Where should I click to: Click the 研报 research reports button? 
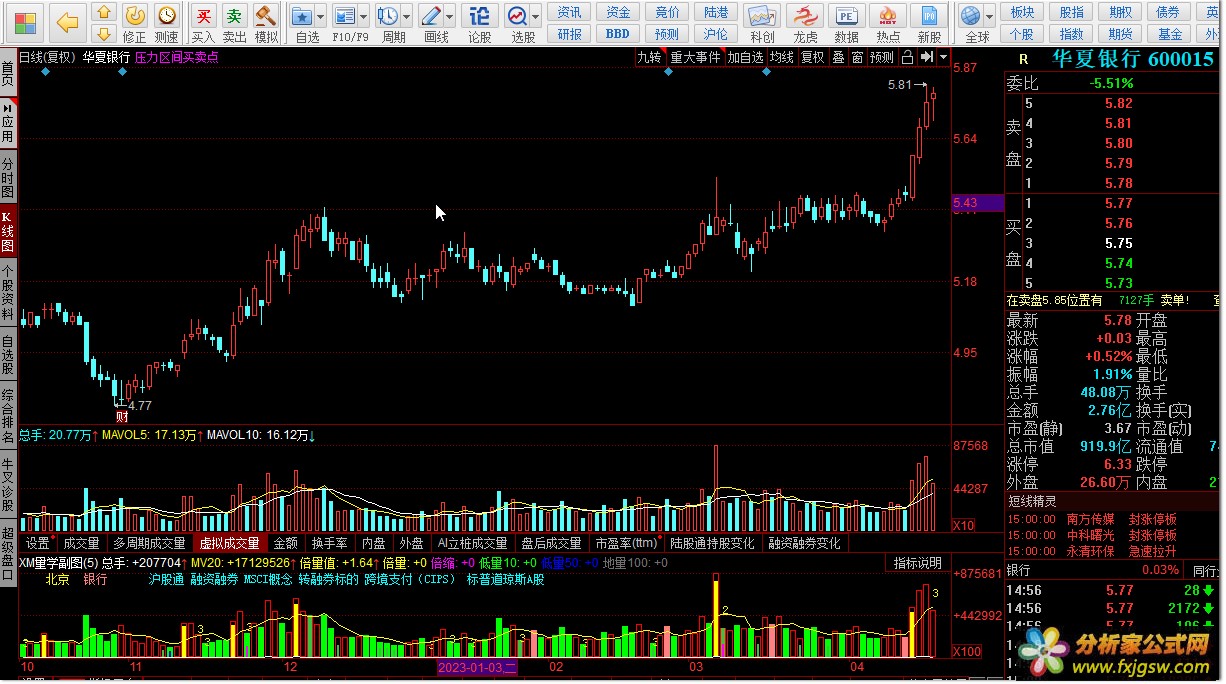tap(570, 34)
